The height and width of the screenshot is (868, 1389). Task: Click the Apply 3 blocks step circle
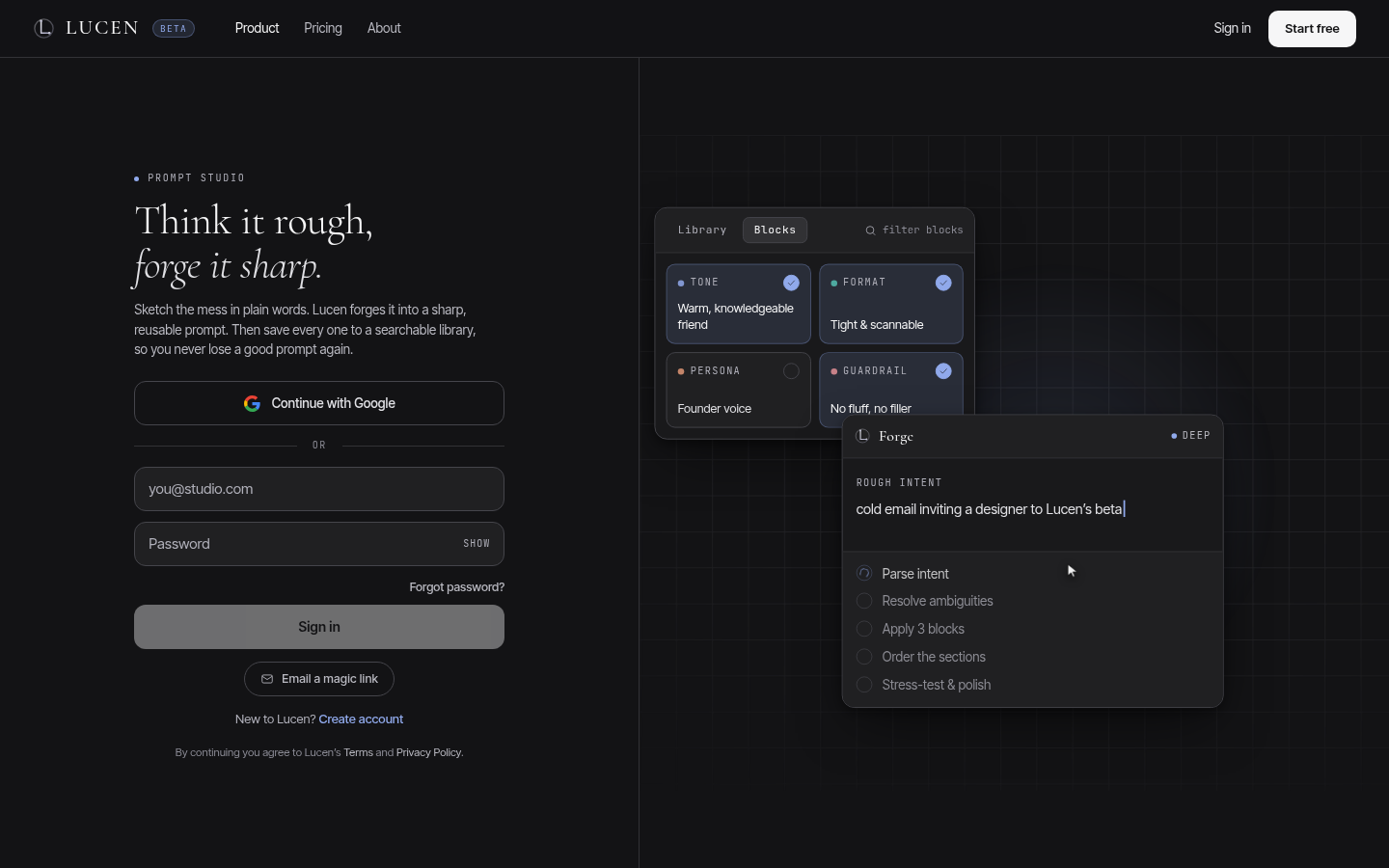[x=864, y=629]
